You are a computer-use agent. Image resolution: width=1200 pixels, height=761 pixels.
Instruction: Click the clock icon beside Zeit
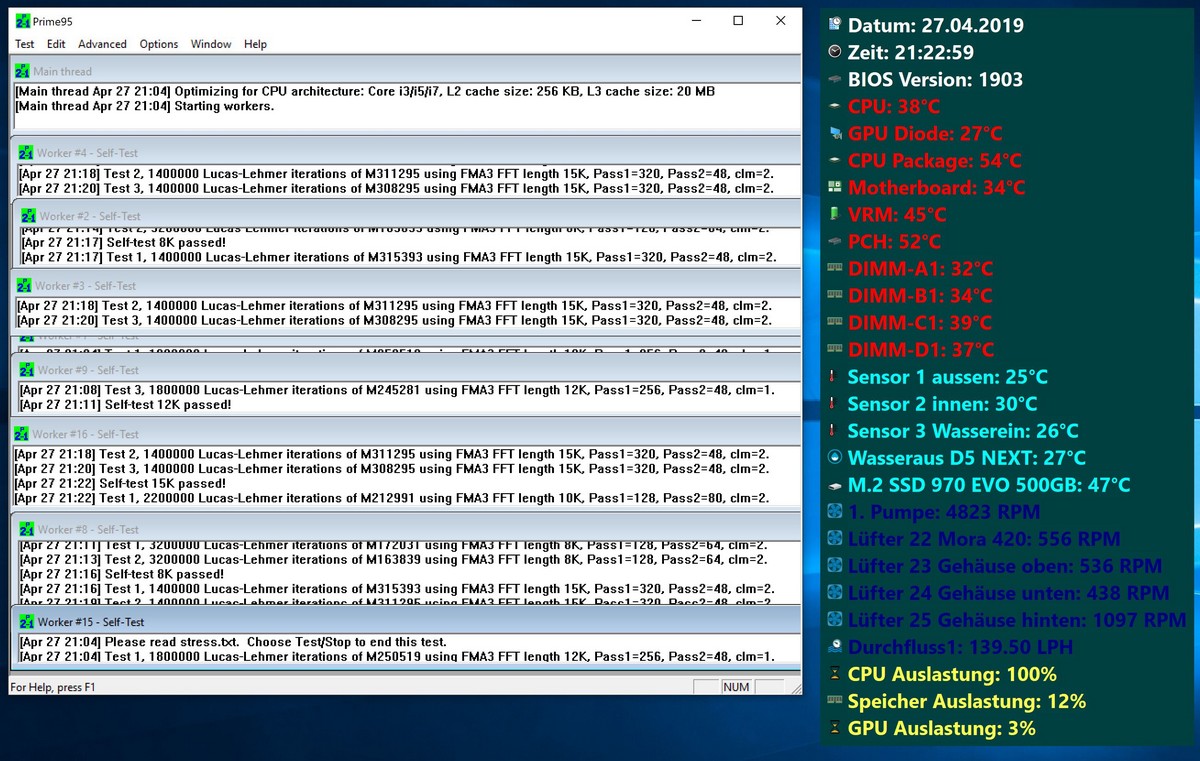(835, 52)
